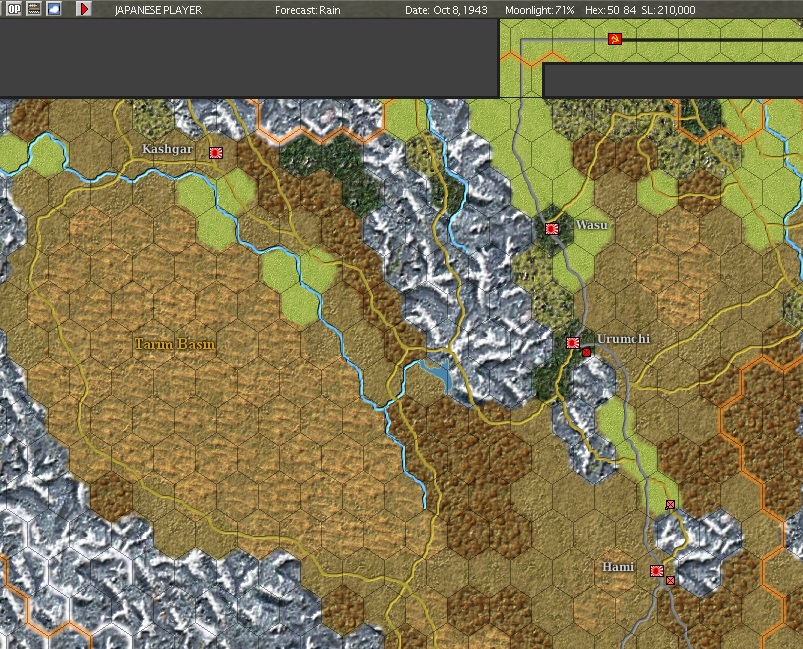Screen dimensions: 803x649
Task: Click the SL: 210,000 readout
Action: [668, 10]
